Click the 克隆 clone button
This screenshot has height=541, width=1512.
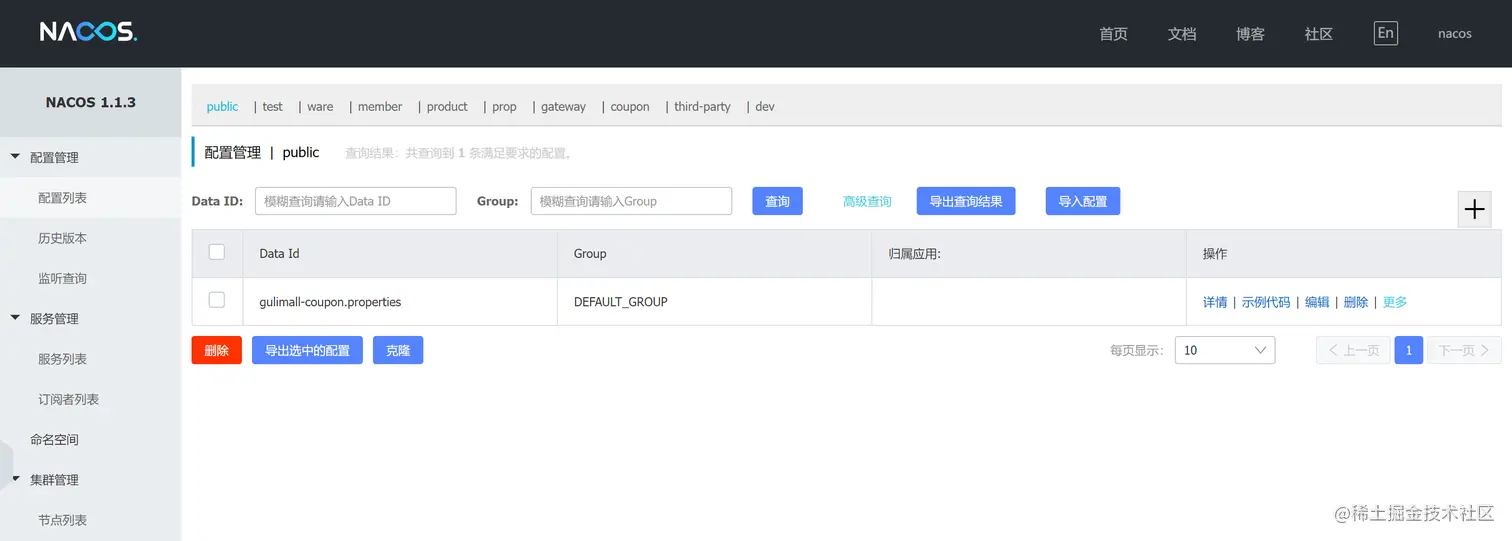(x=398, y=350)
